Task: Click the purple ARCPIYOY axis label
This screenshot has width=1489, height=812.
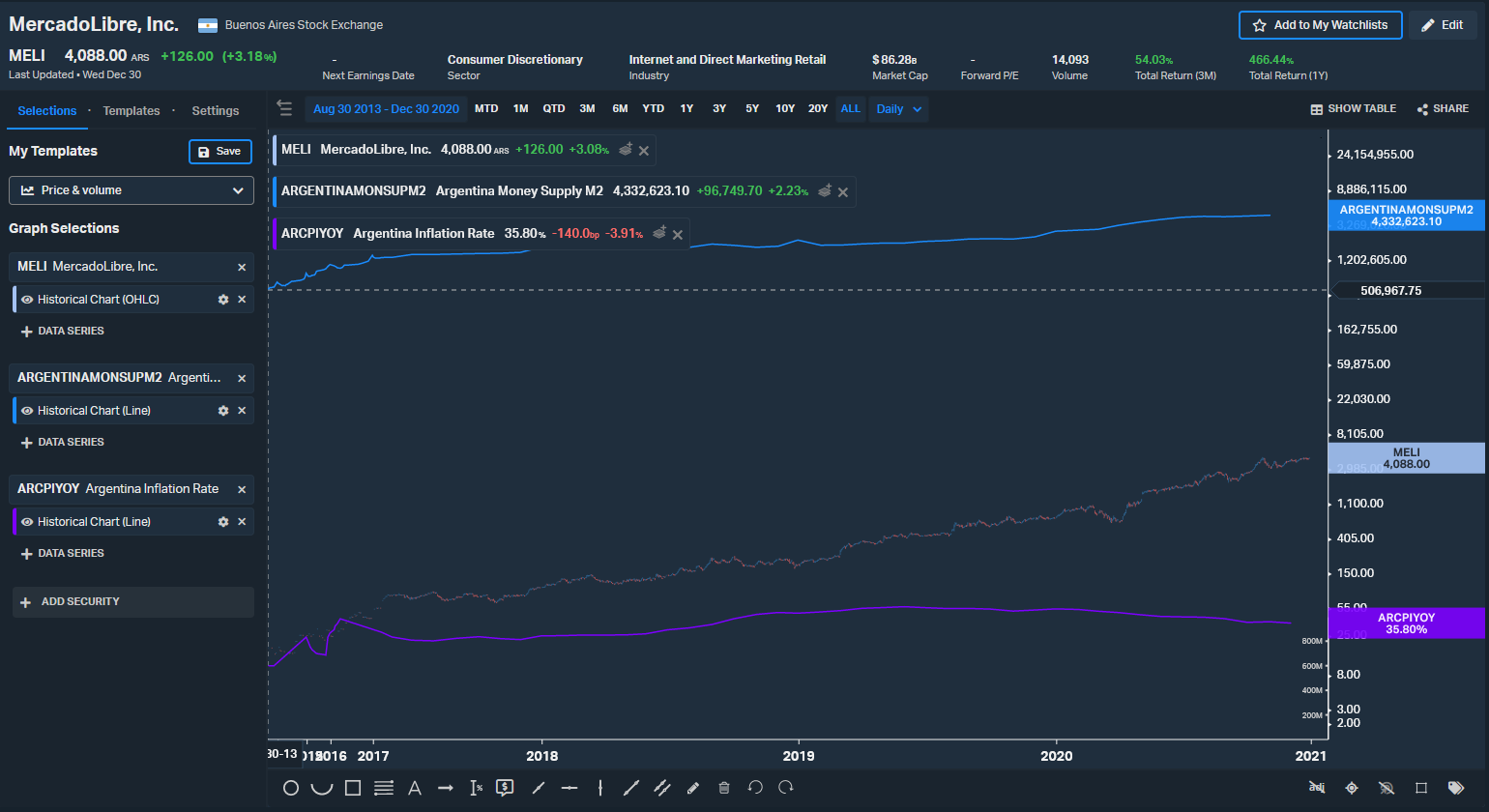Action: pyautogui.click(x=1406, y=623)
